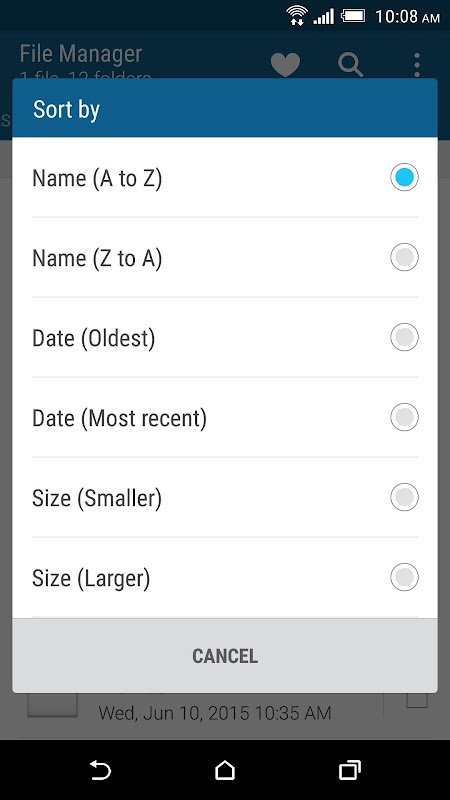Image resolution: width=450 pixels, height=800 pixels.
Task: Select Name (A to Z) radio button
Action: [x=405, y=177]
